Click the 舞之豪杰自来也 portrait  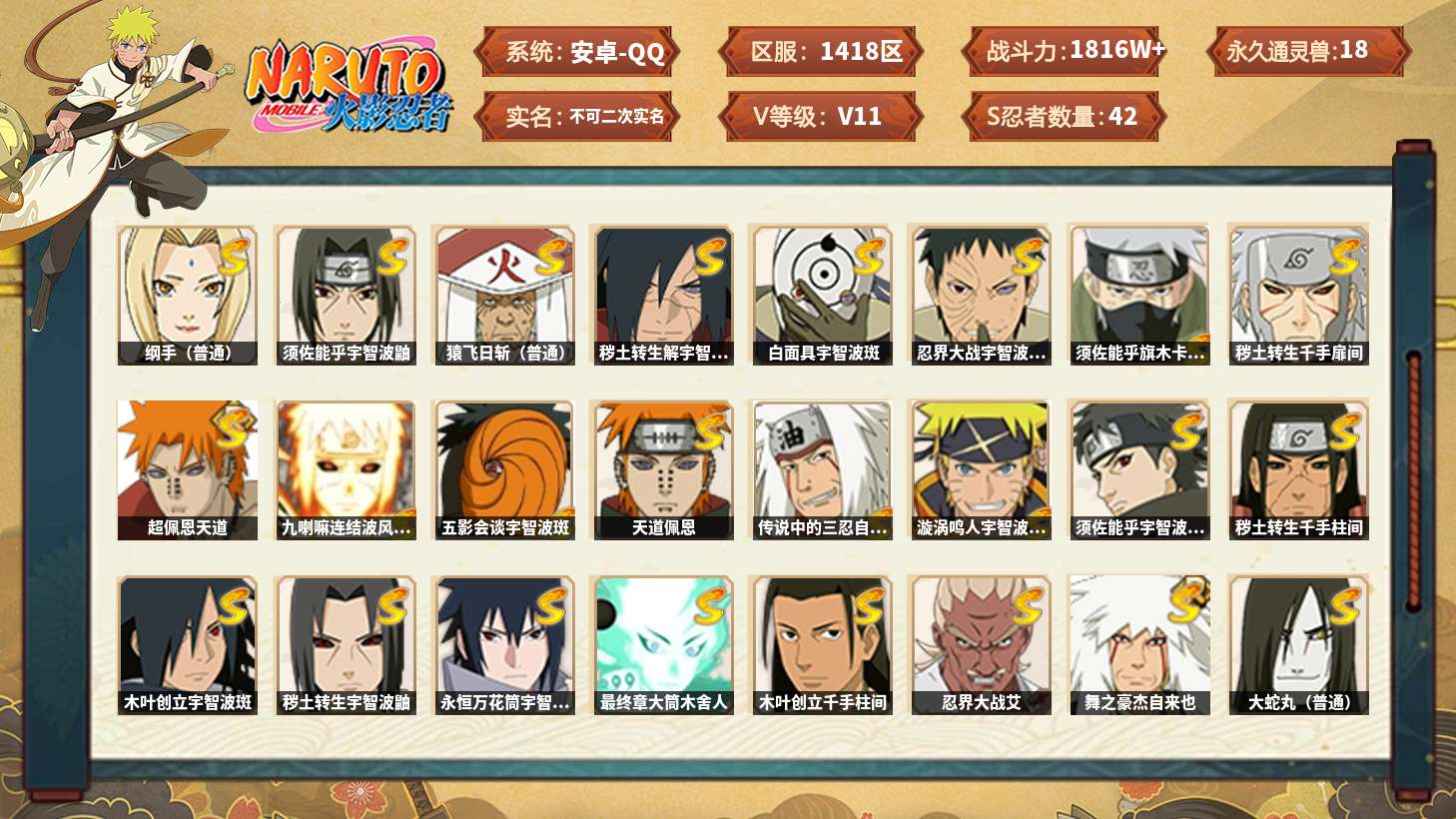tap(1139, 645)
